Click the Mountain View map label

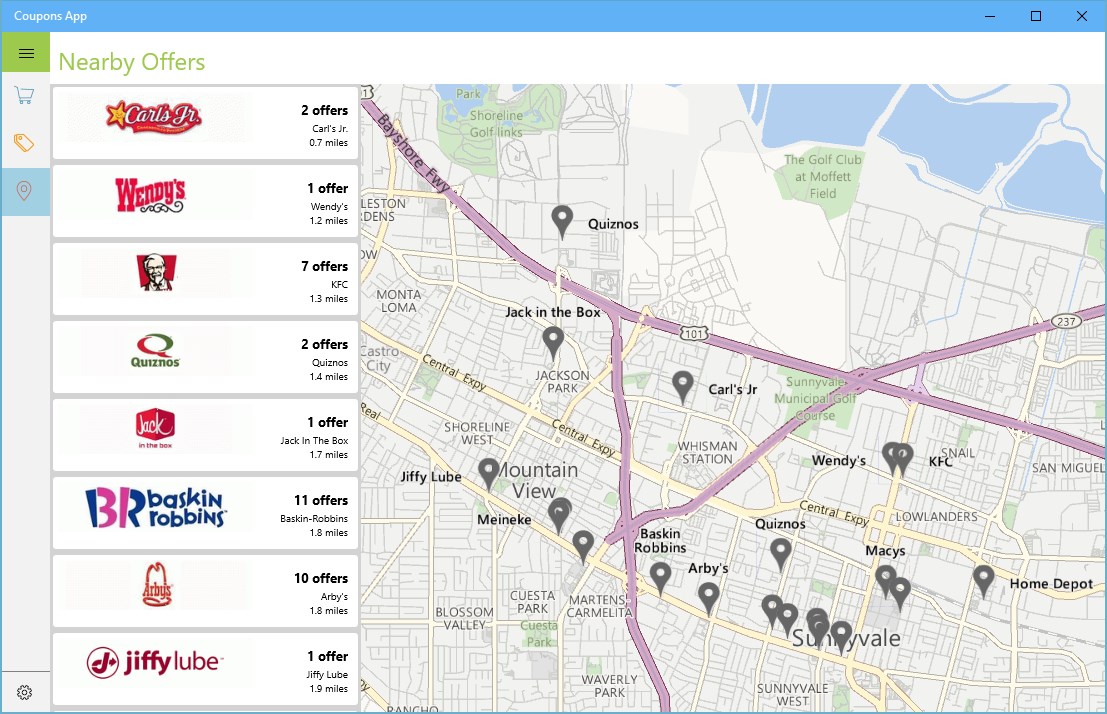coord(537,480)
